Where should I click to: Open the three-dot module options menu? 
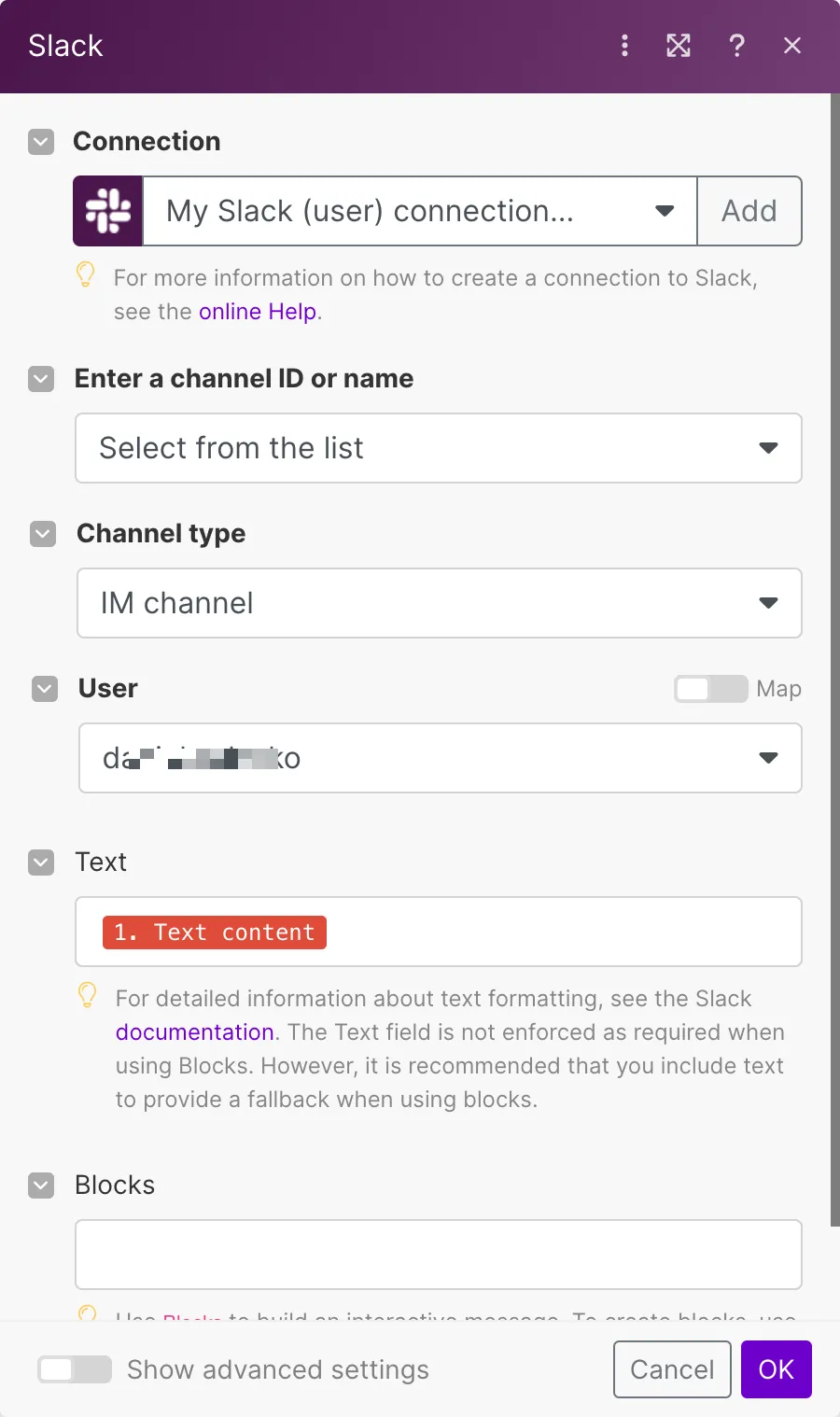624,46
